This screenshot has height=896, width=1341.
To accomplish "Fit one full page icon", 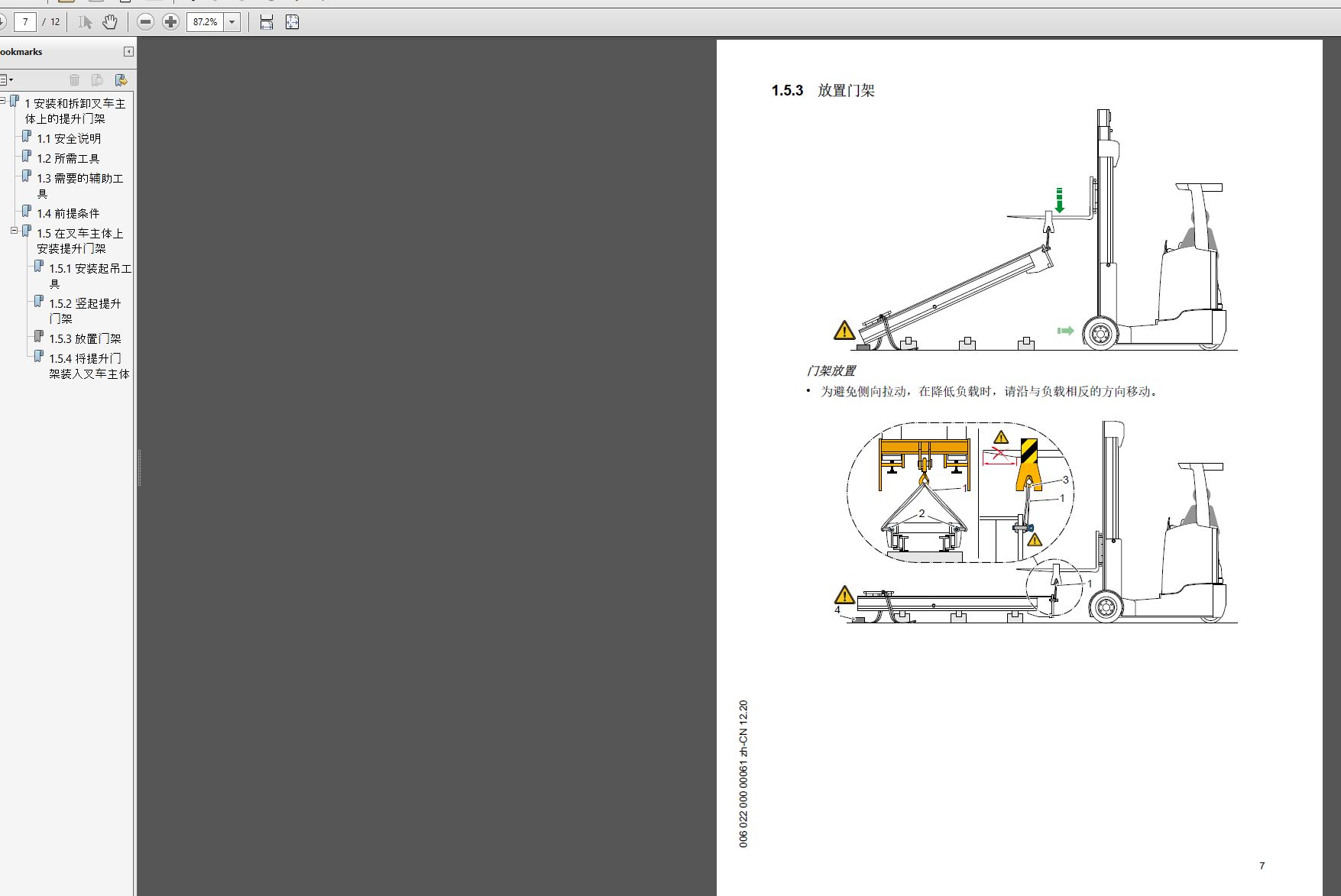I will pyautogui.click(x=292, y=22).
